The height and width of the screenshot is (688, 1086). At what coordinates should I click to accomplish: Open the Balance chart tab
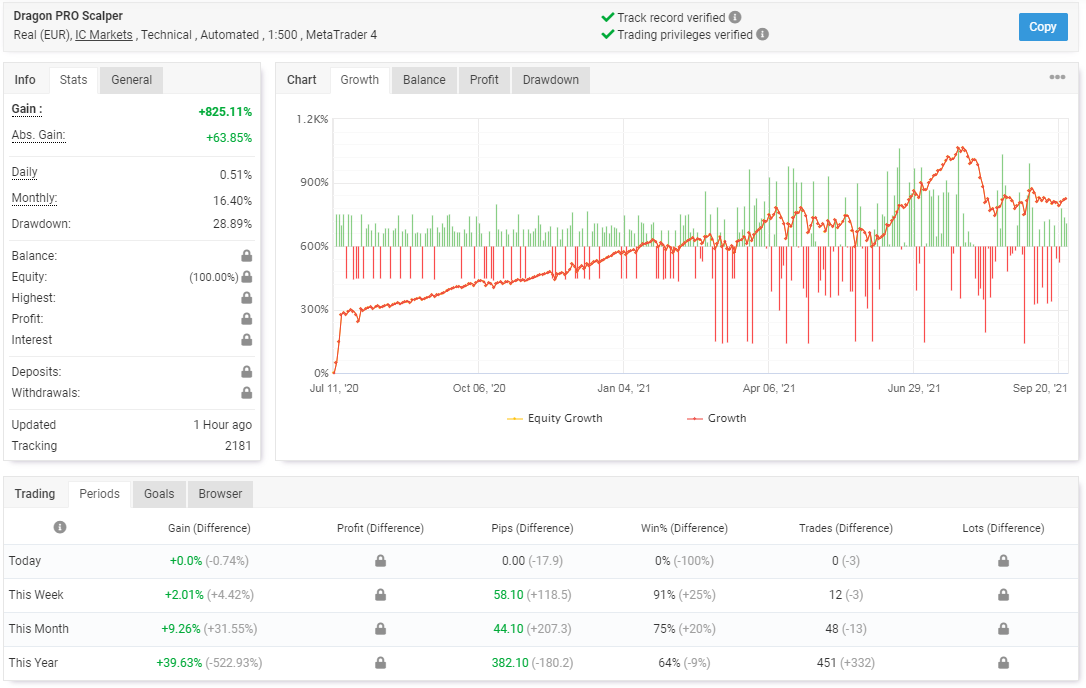point(424,80)
